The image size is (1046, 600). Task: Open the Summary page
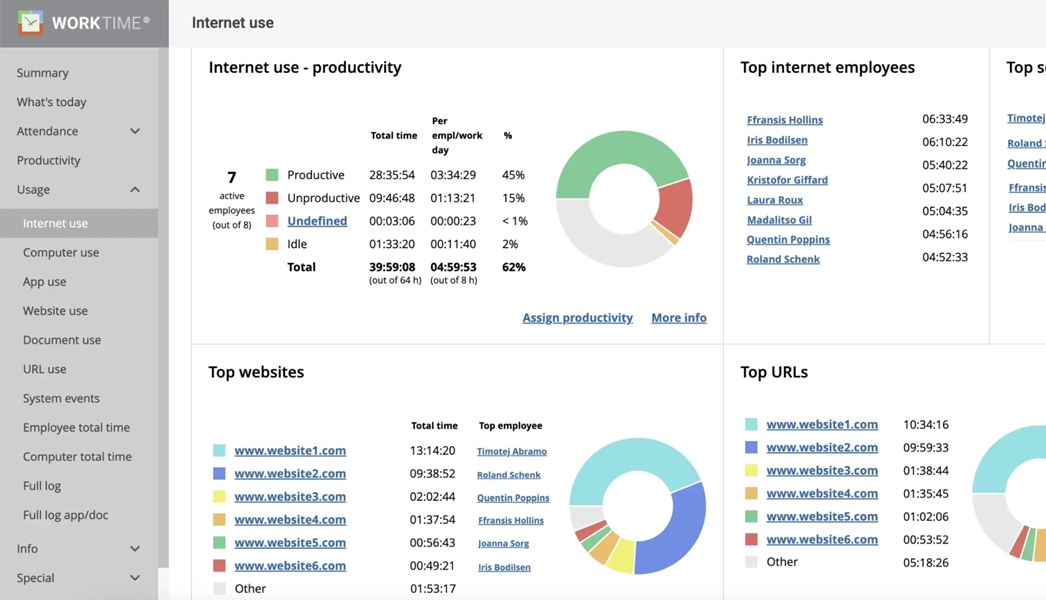[41, 72]
